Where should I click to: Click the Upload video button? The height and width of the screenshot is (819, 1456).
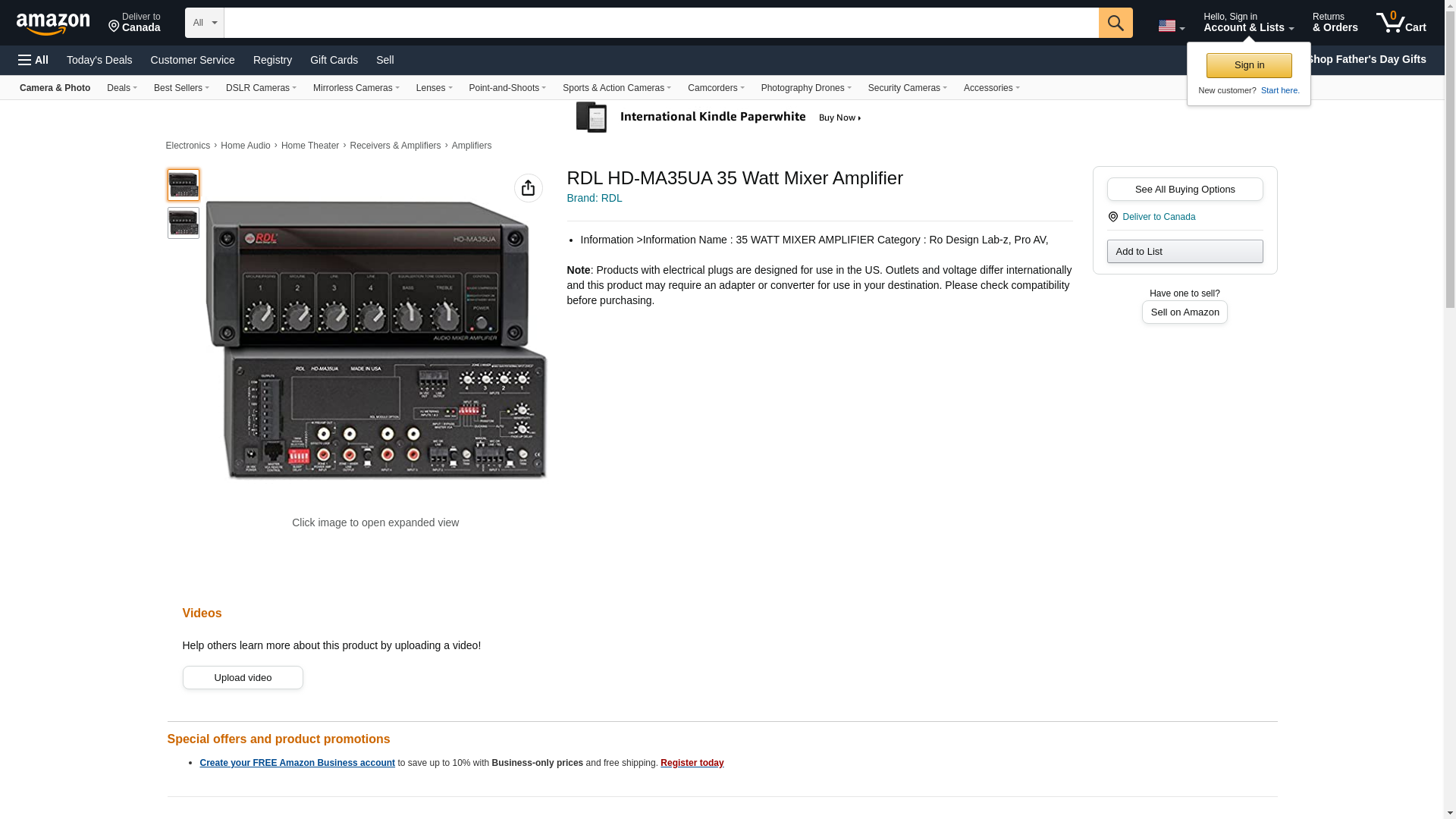click(243, 678)
